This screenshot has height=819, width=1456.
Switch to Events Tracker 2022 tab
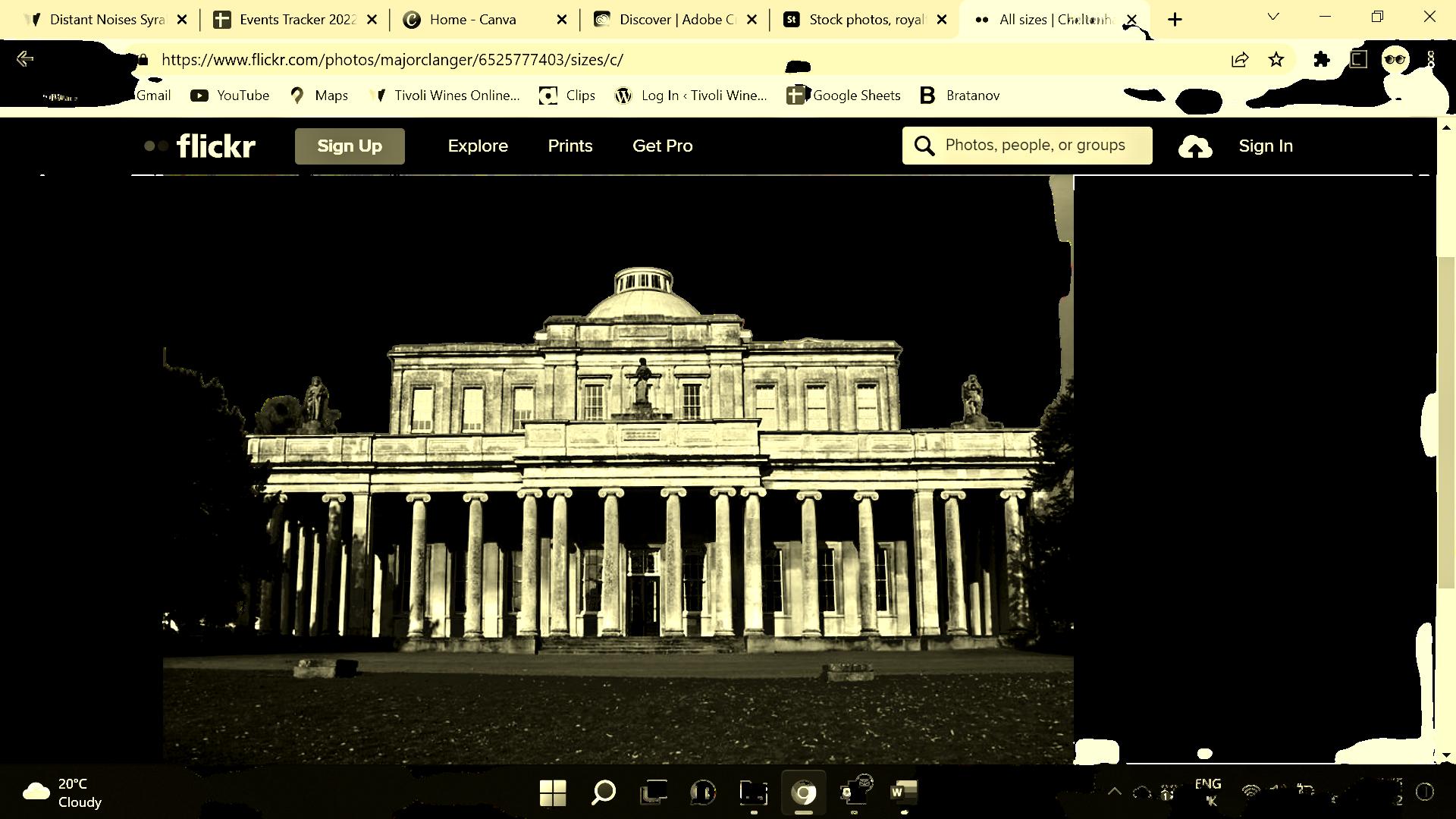tap(297, 20)
